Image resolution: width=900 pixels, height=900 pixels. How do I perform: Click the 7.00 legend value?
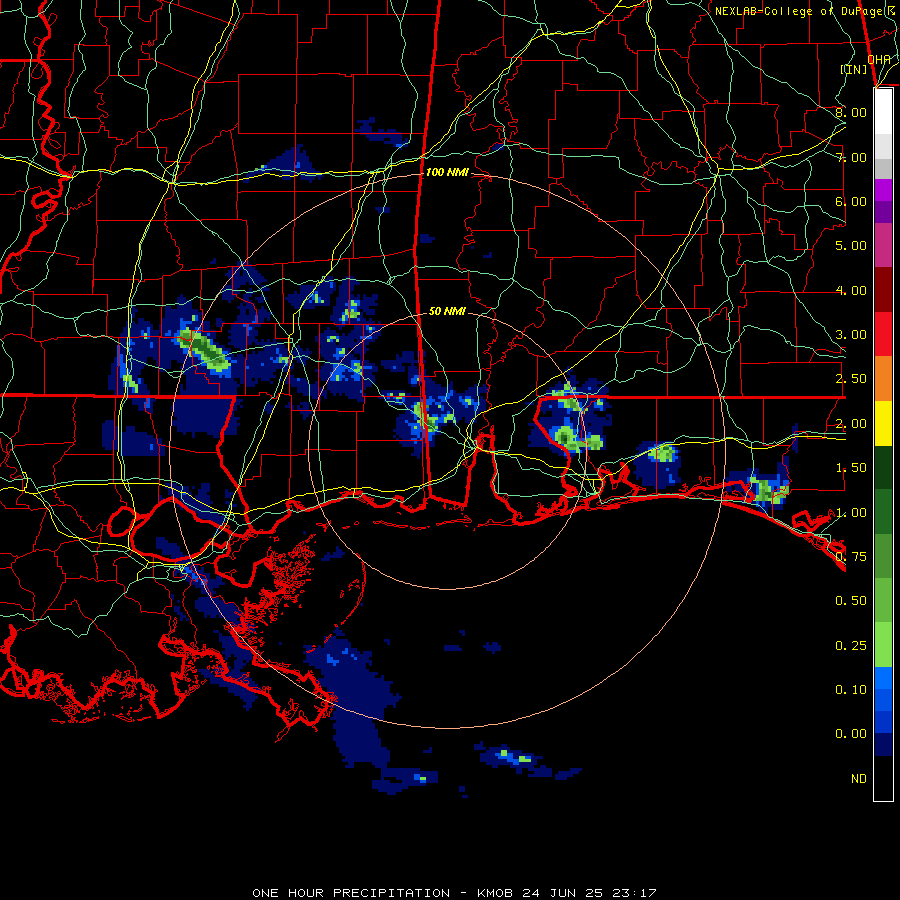(851, 157)
